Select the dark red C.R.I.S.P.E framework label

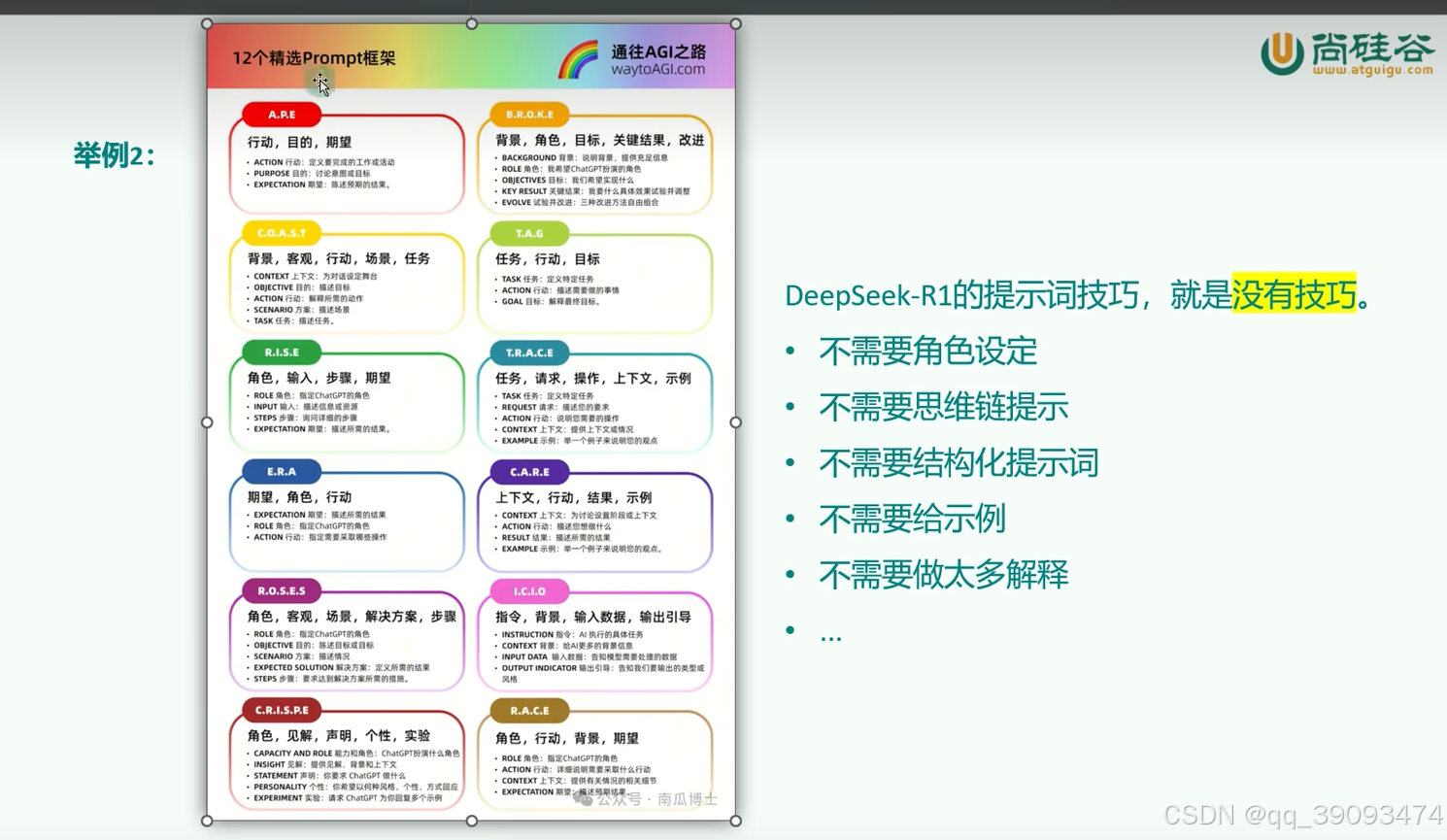click(x=282, y=710)
